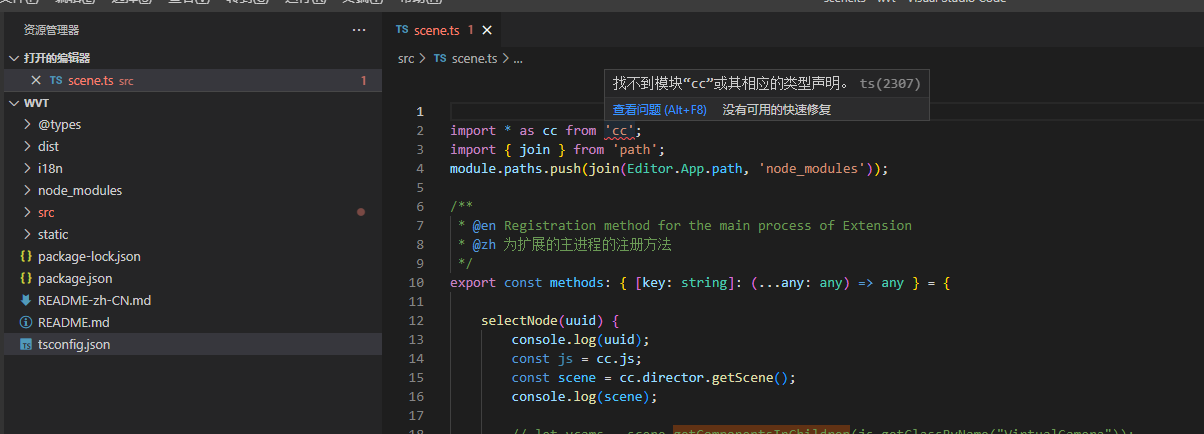This screenshot has height=434, width=1204.
Task: Click the info icon next to README.md
Action: coord(26,322)
